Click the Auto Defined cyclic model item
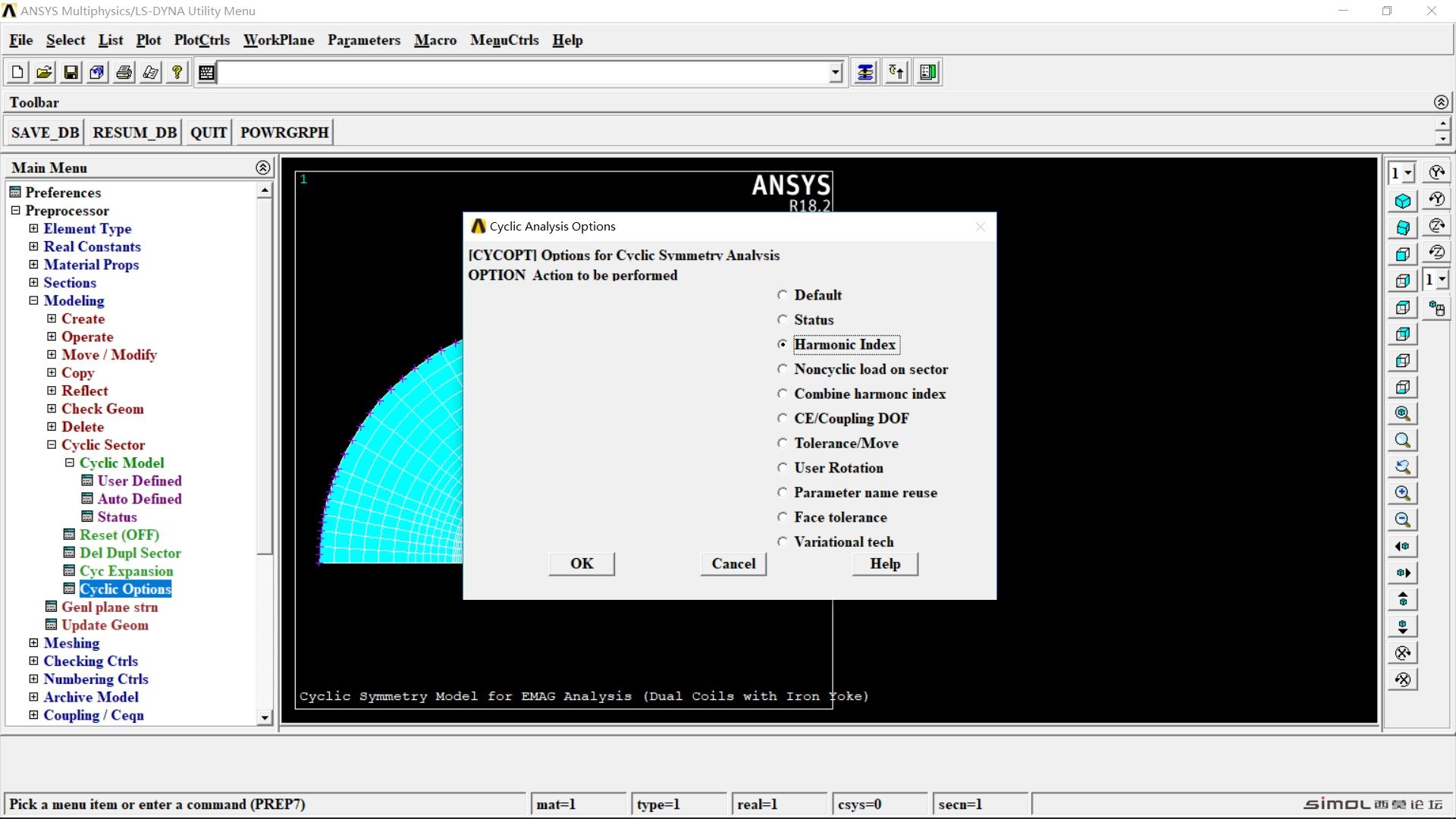 point(140,499)
